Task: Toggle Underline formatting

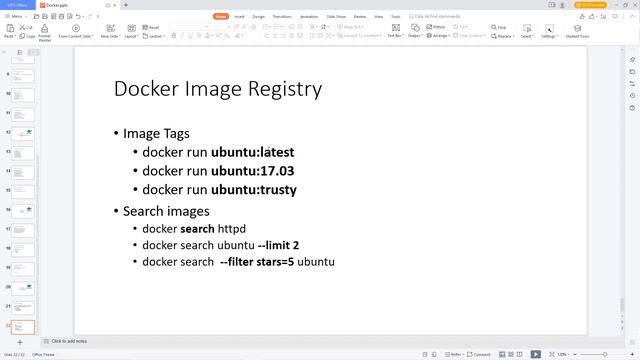Action: pyautogui.click(x=190, y=36)
